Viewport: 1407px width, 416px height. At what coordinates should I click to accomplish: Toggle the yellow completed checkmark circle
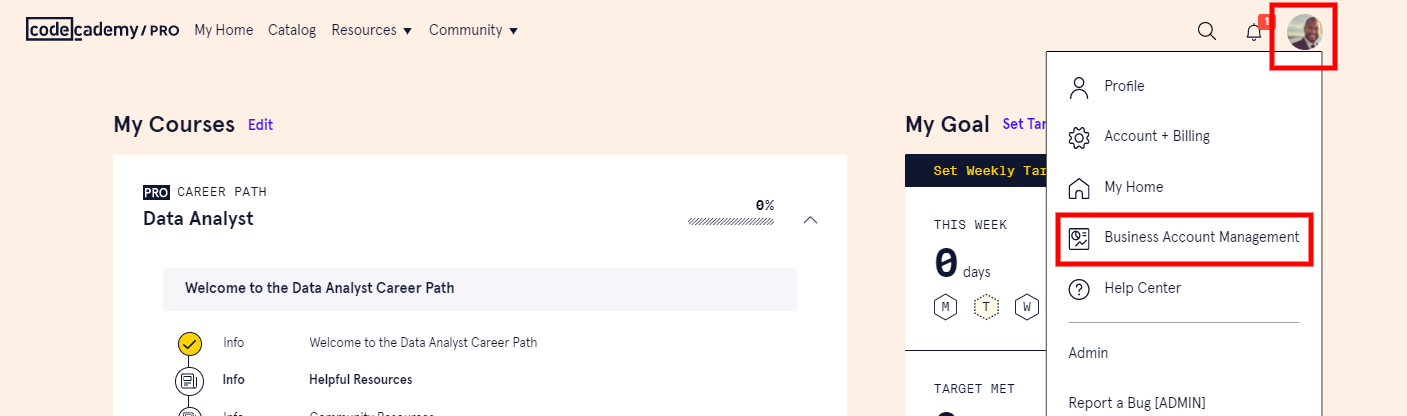click(x=190, y=344)
